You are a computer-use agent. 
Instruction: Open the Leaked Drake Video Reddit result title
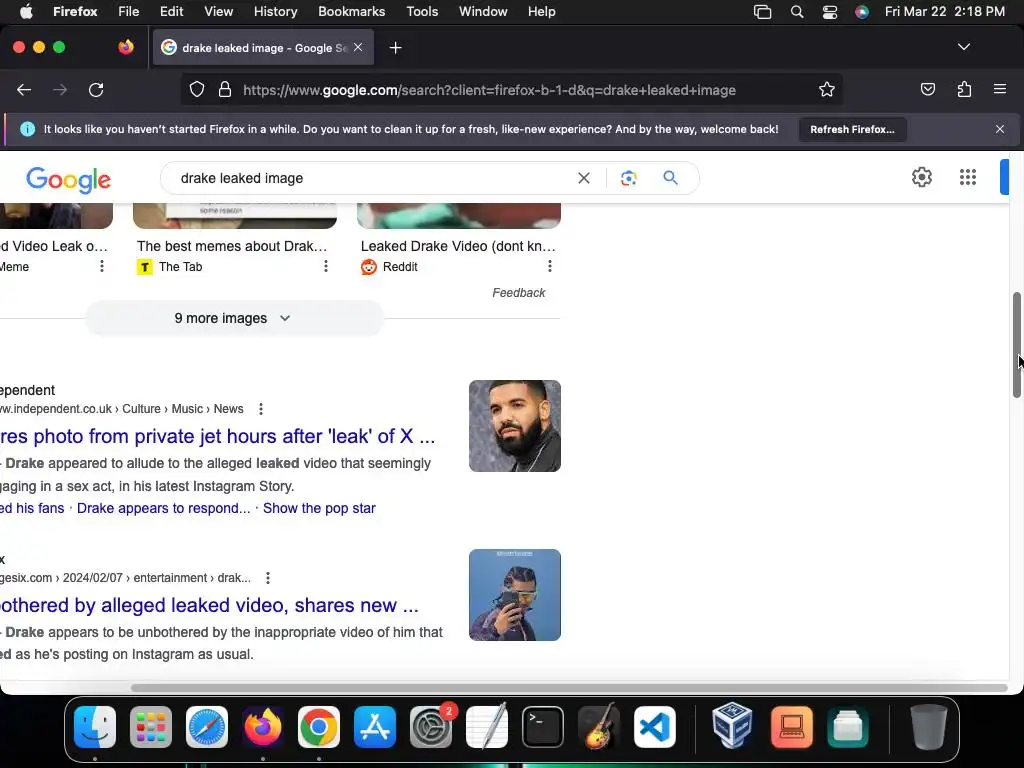coord(458,246)
